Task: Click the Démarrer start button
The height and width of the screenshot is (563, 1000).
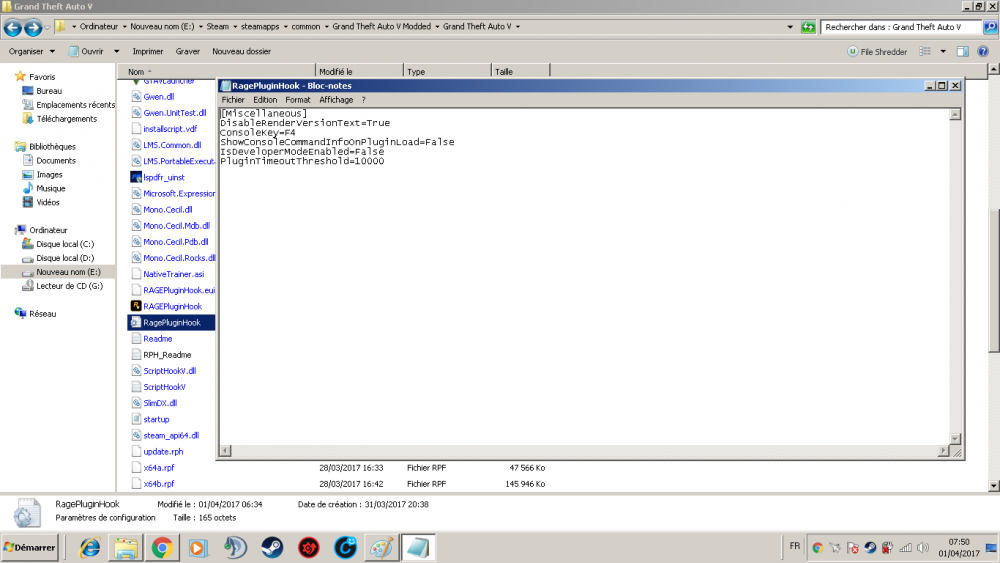Action: (30, 548)
